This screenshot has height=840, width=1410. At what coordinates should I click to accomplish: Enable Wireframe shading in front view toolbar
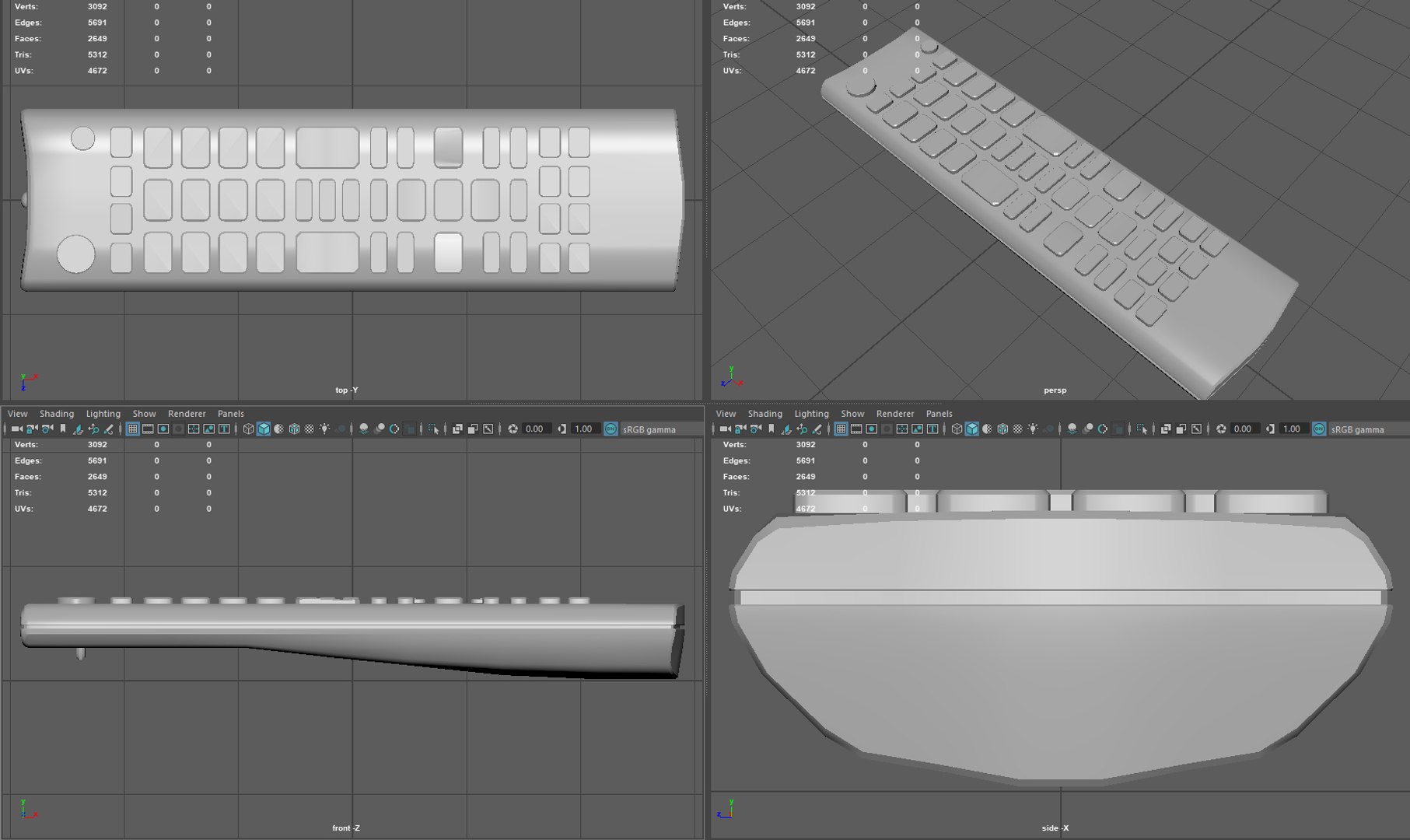point(248,429)
